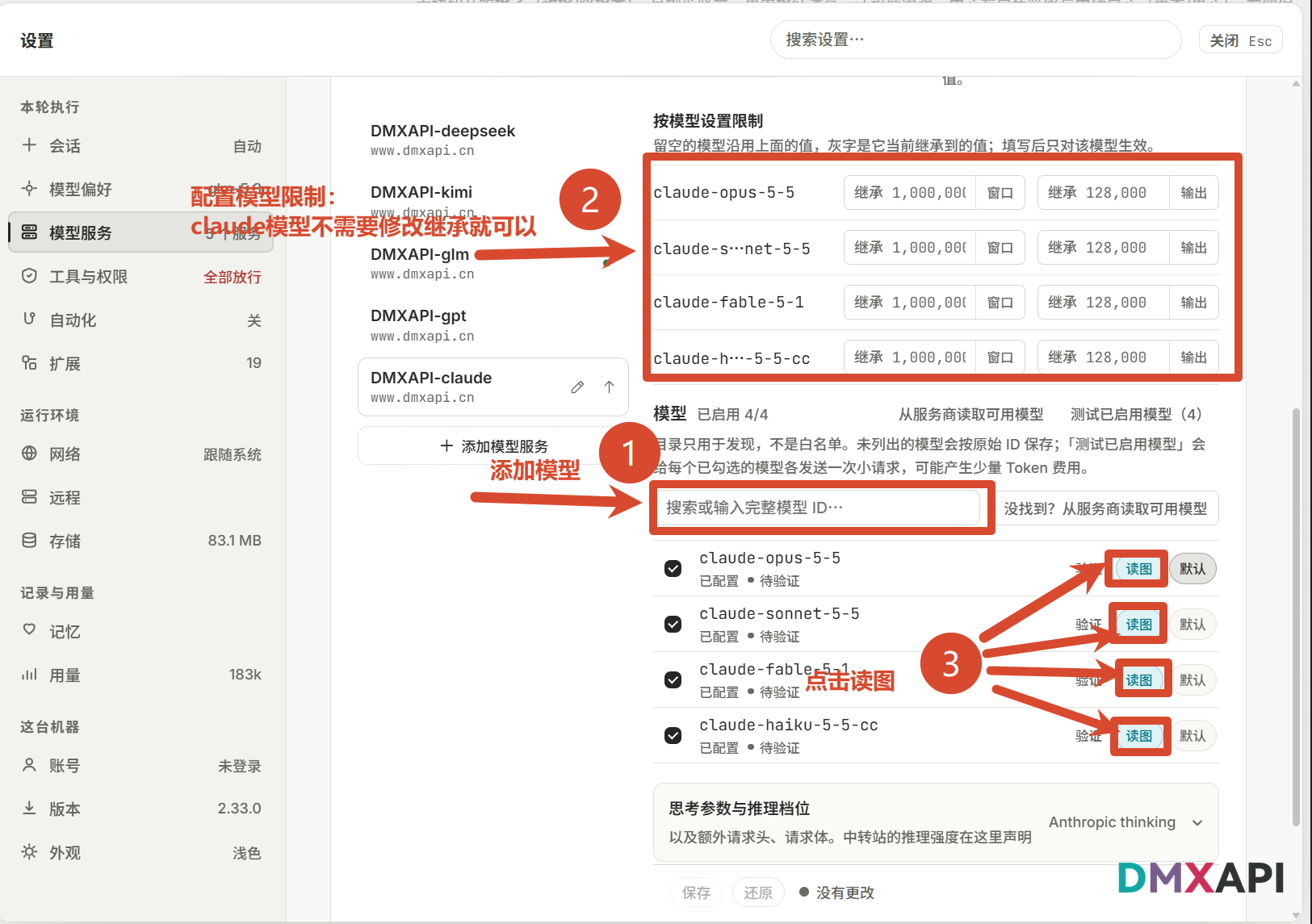The width and height of the screenshot is (1312, 924).
Task: Click the 还原 button
Action: [x=758, y=893]
